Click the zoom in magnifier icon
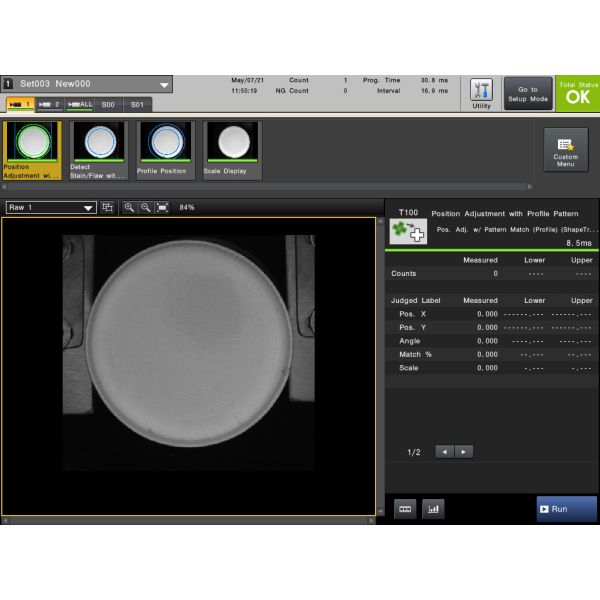The image size is (600, 600). [128, 207]
